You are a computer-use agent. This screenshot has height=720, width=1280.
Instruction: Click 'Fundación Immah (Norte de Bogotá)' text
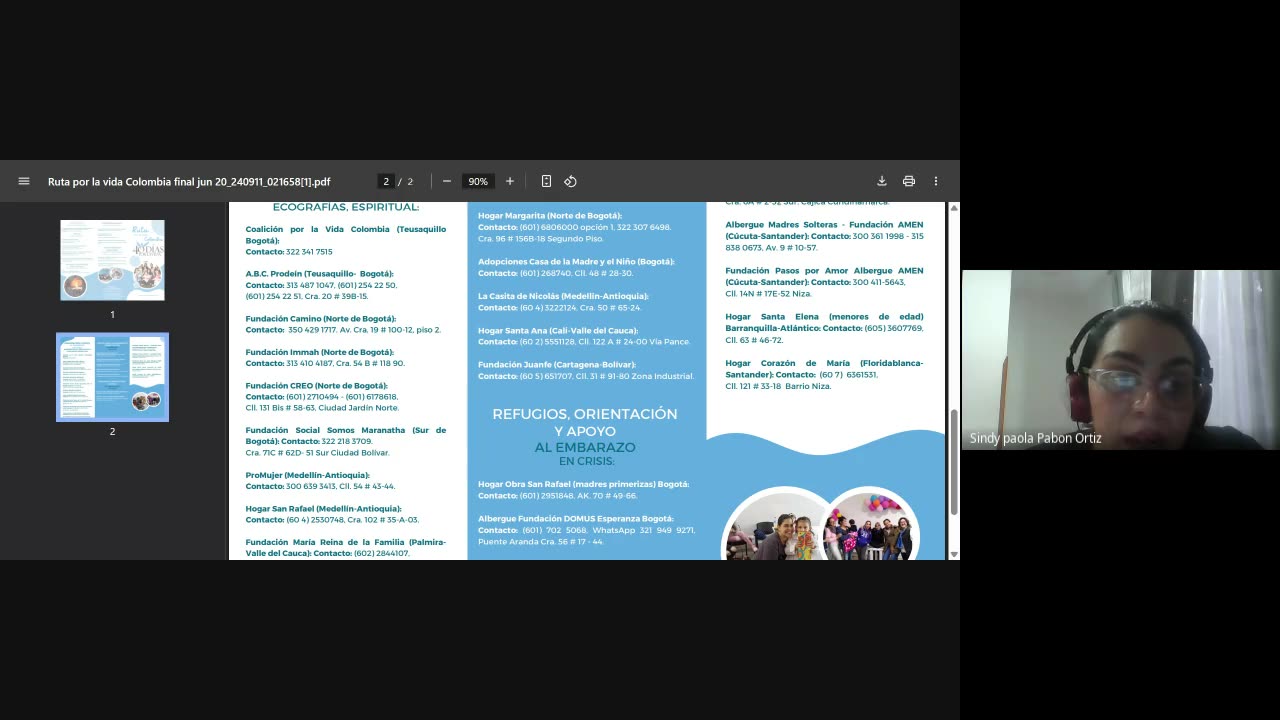point(320,353)
